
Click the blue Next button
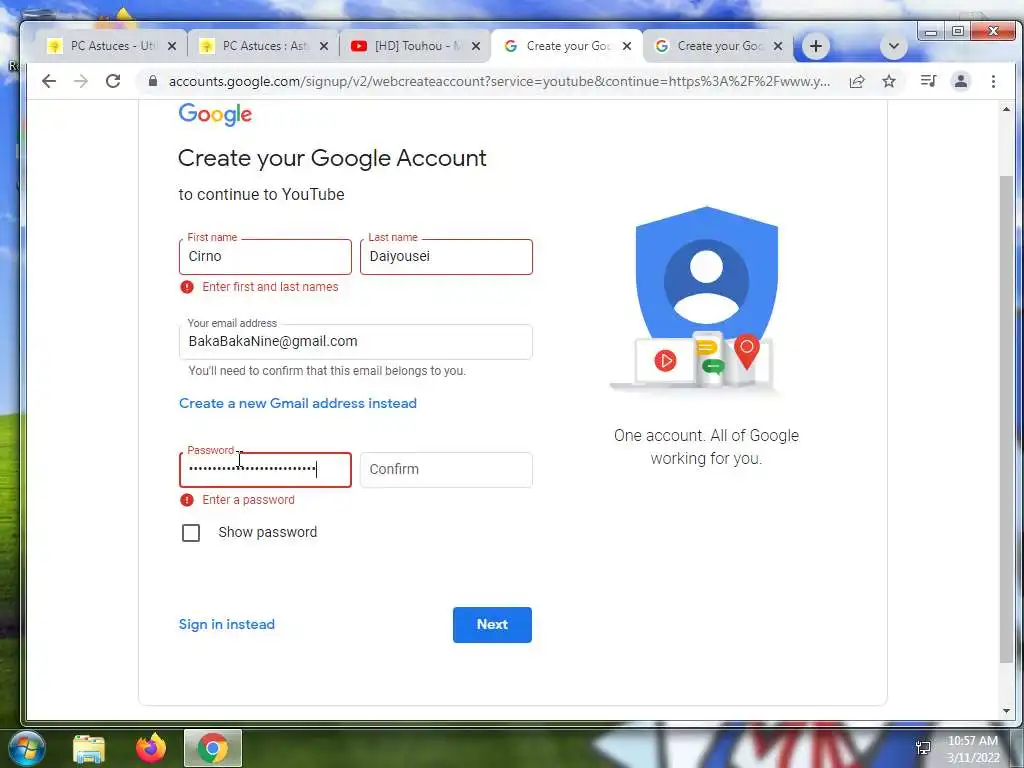(492, 625)
